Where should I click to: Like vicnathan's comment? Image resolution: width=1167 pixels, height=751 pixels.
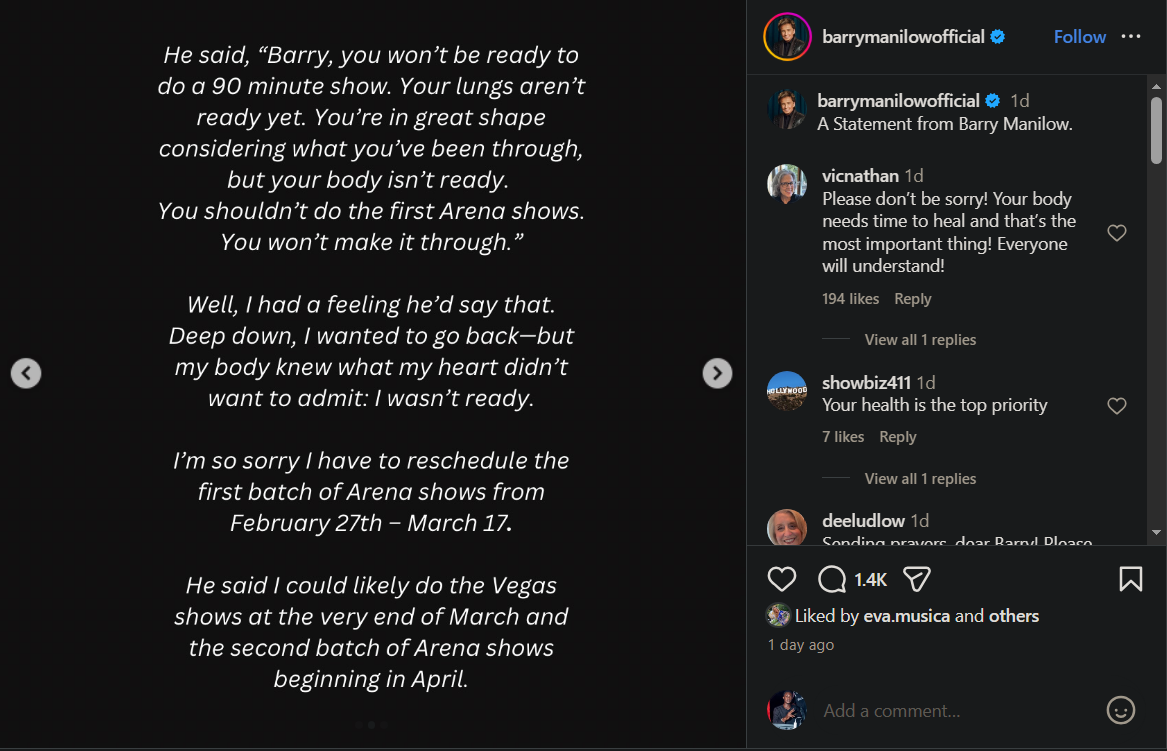1117,233
